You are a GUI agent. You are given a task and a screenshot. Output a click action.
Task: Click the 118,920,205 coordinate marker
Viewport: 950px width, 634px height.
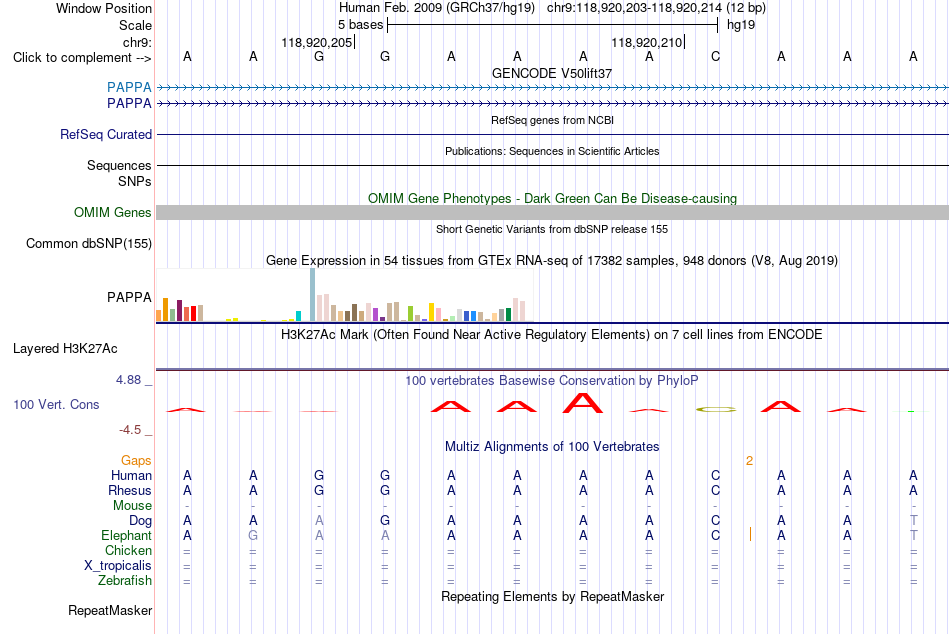click(316, 42)
